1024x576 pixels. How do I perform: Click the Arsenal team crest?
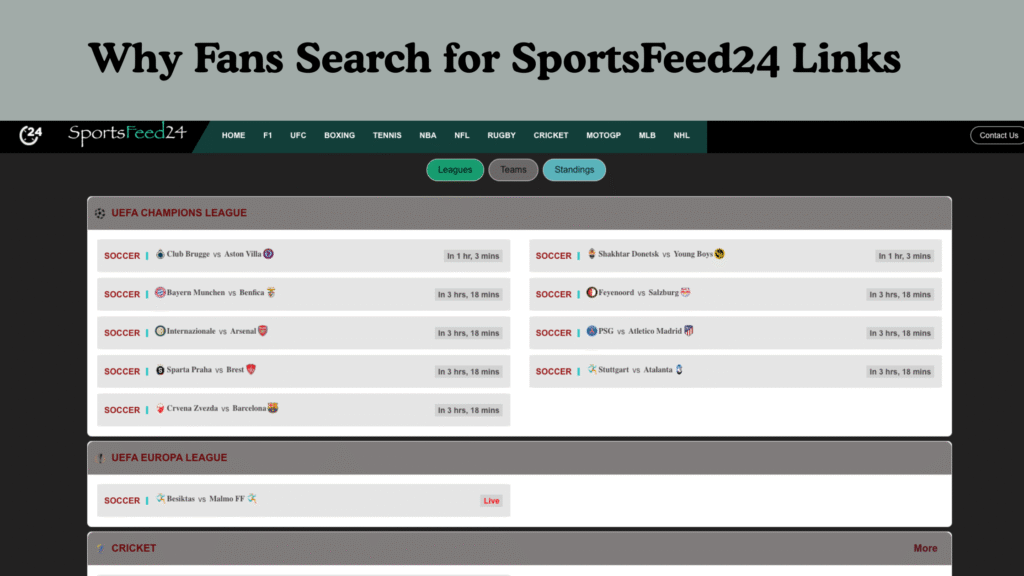click(x=263, y=331)
